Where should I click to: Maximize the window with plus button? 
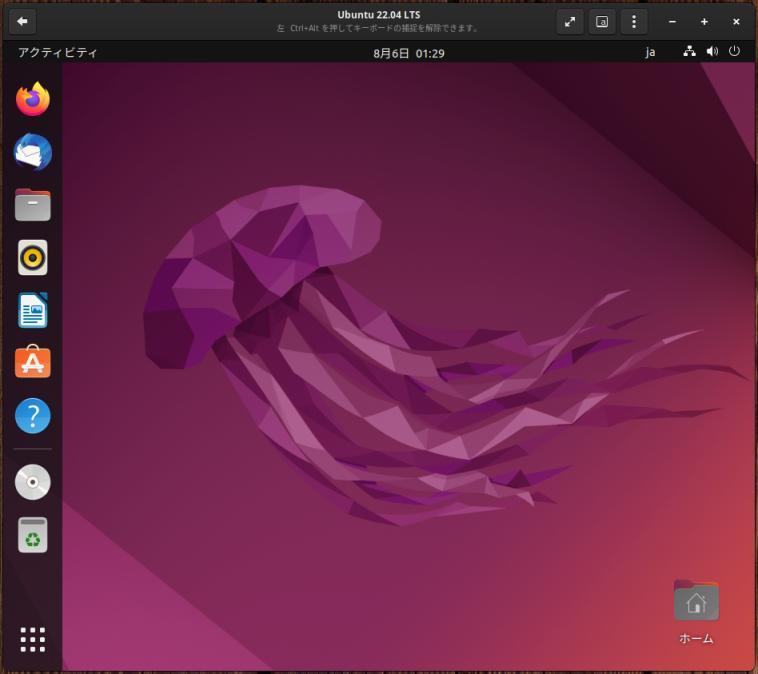pos(704,22)
